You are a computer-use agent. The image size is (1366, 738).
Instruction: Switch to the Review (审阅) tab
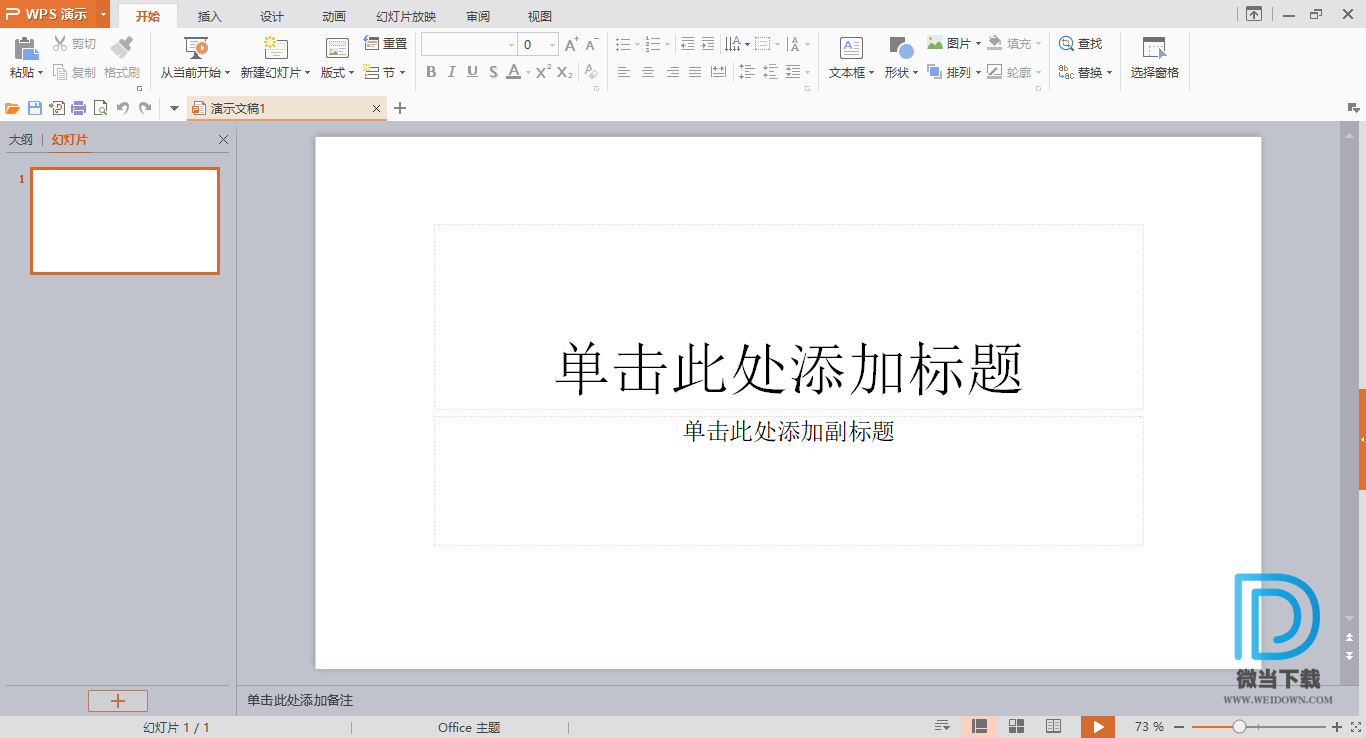coord(478,16)
